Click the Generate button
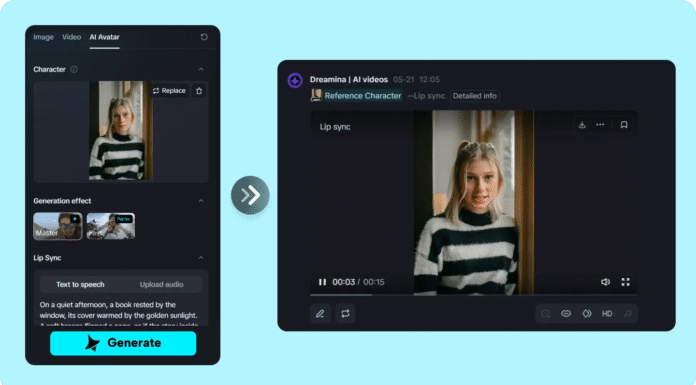Screen dimensions: 696x385 tap(123, 343)
